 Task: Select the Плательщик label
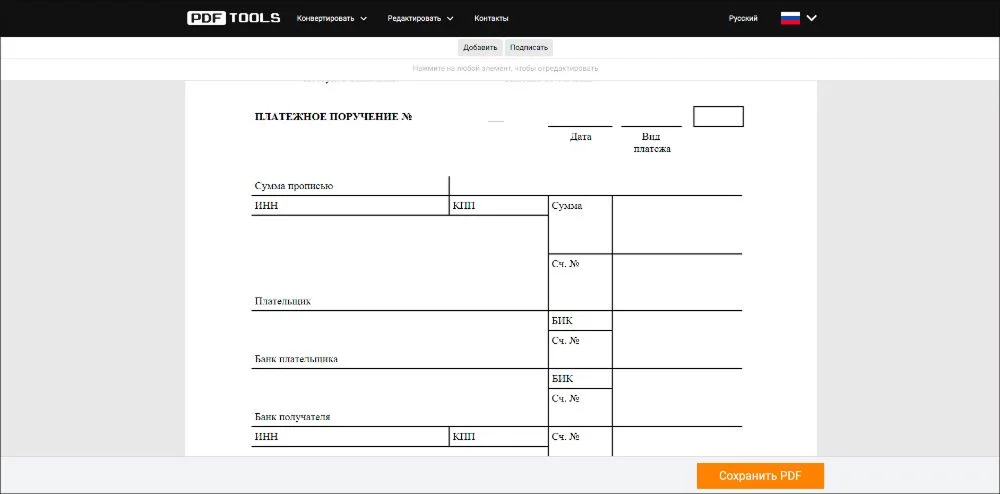tap(283, 301)
